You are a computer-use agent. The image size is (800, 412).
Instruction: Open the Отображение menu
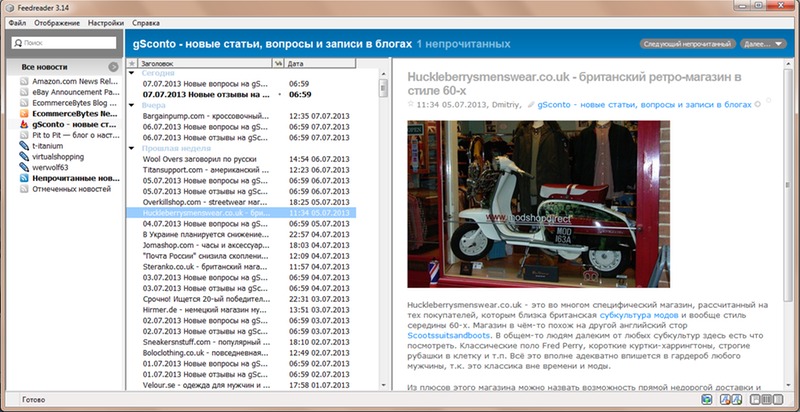(x=57, y=23)
